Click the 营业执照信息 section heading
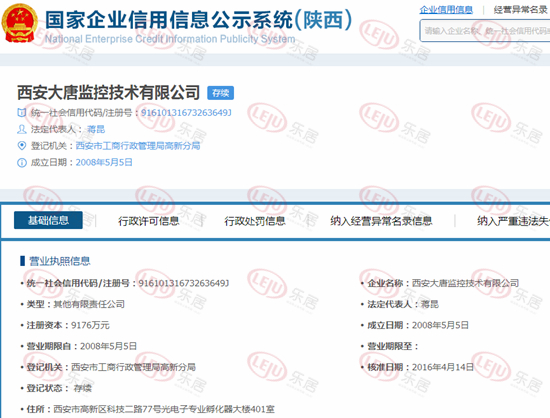 (60, 261)
